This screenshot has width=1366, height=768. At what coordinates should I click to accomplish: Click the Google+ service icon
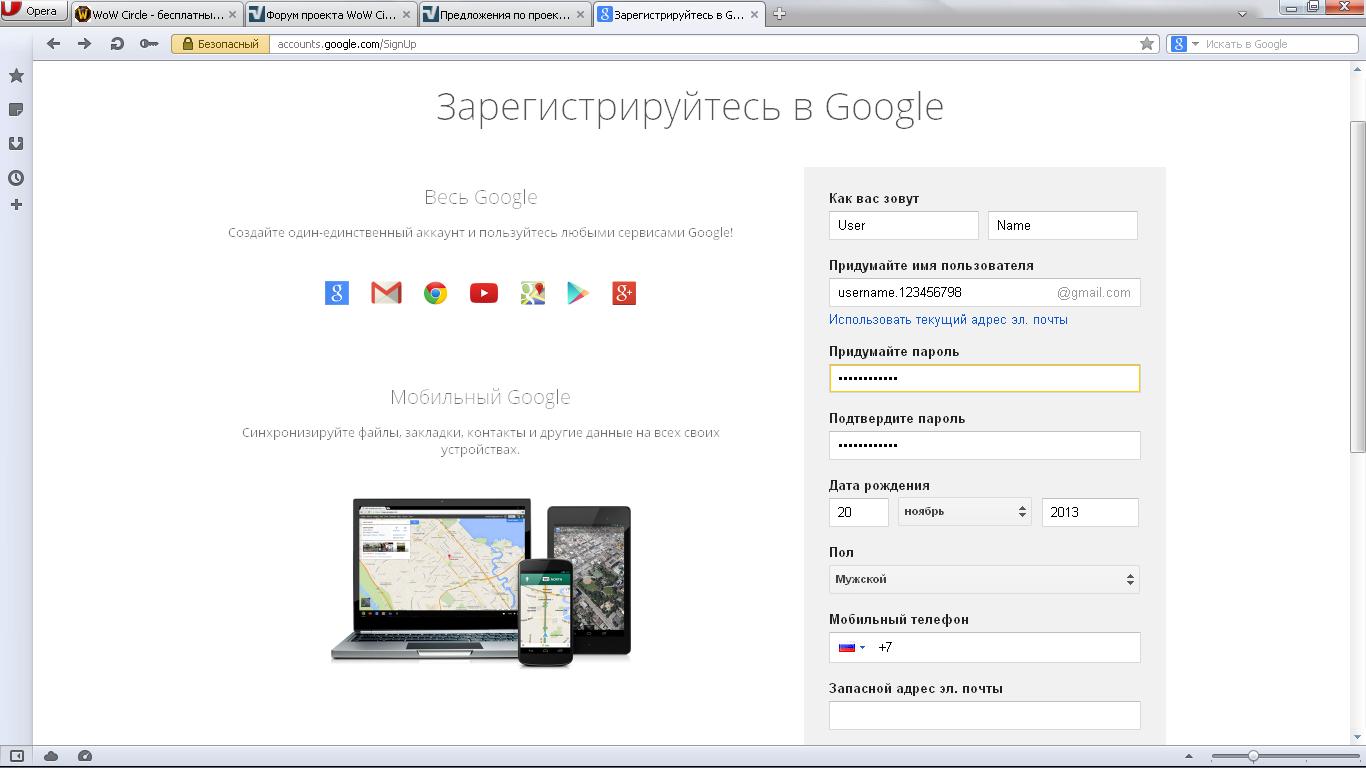[x=624, y=293]
